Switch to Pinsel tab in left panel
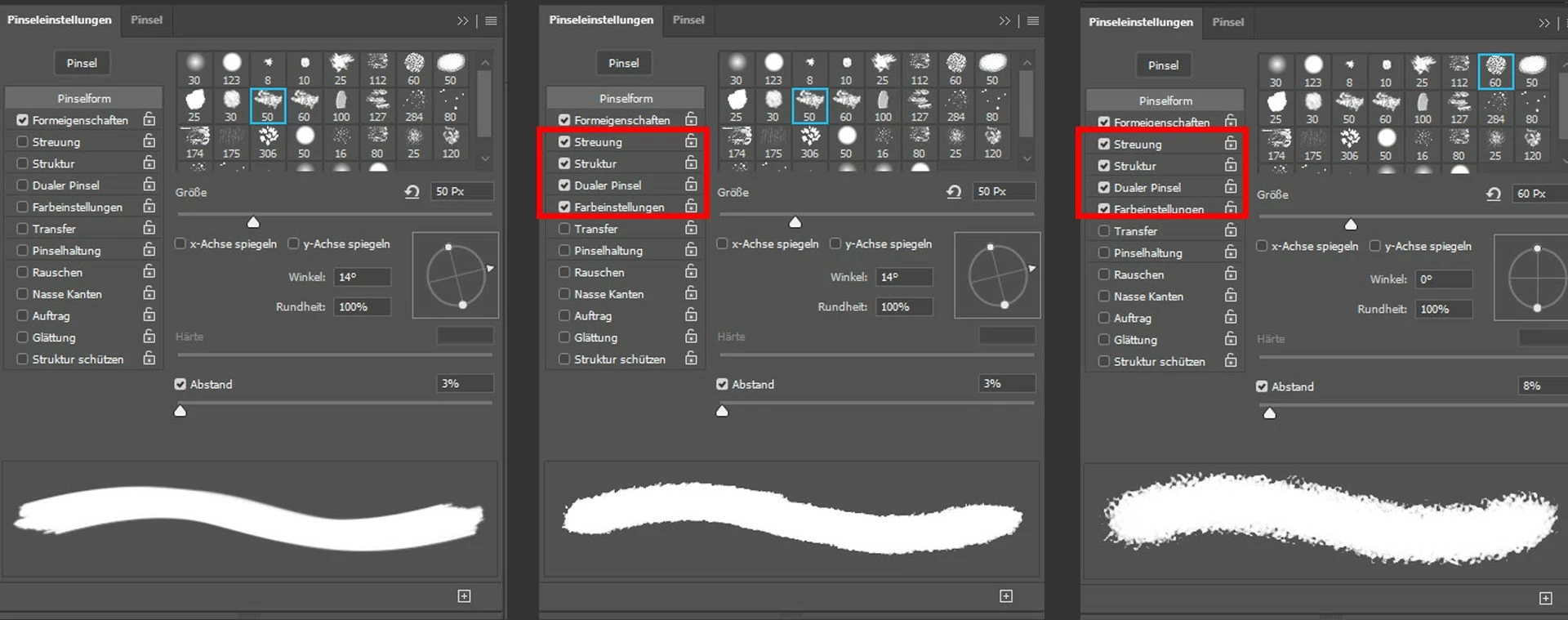1568x620 pixels. 146,20
